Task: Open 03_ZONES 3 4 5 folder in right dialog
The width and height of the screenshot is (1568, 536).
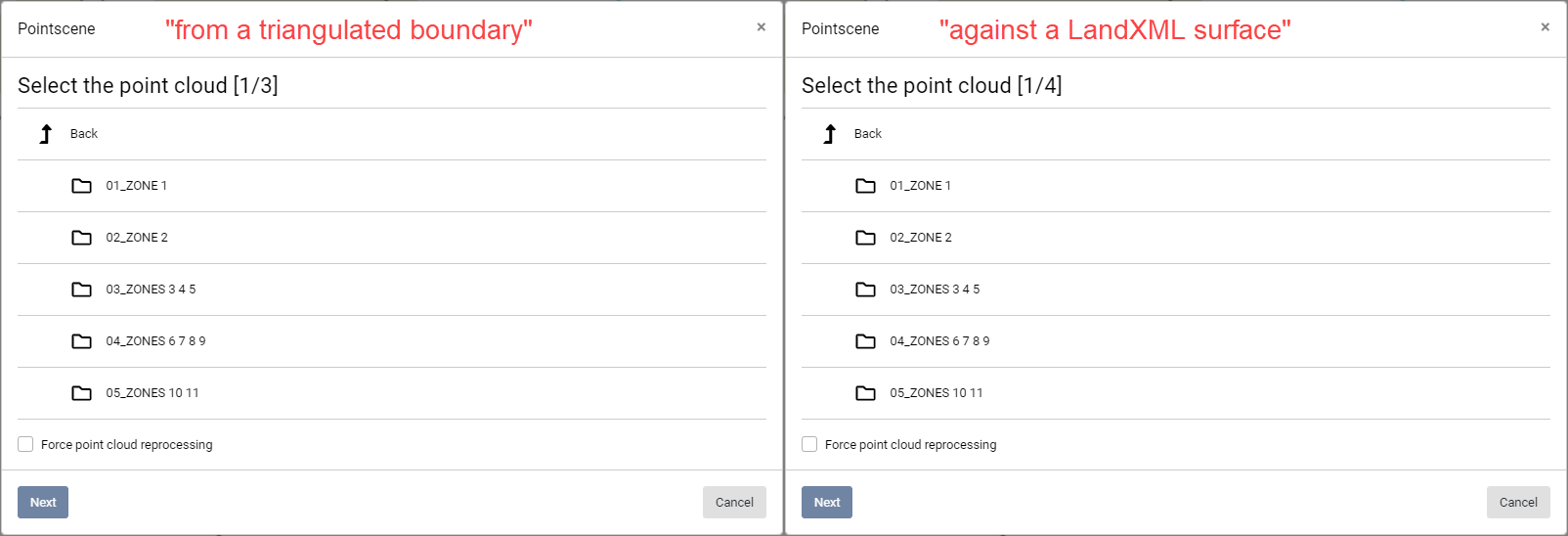Action: coord(935,290)
